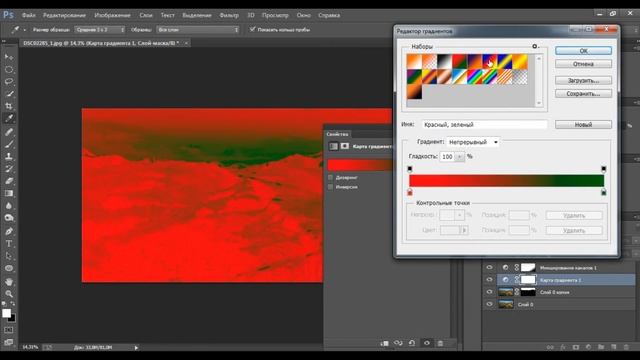This screenshot has width=640, height=360.
Task: Open the Образец sample layers dropdown
Action: (198, 30)
